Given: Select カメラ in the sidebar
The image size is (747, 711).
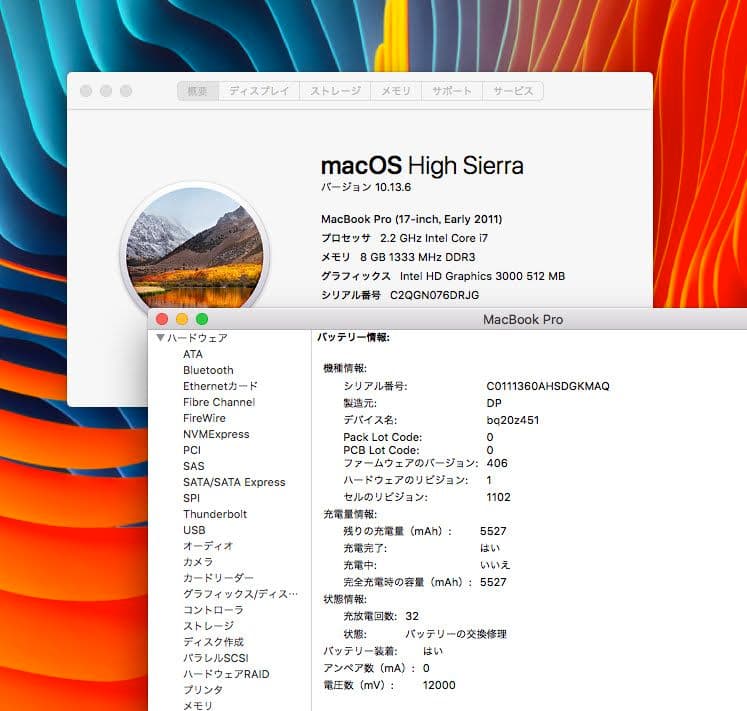Looking at the screenshot, I should [x=198, y=562].
